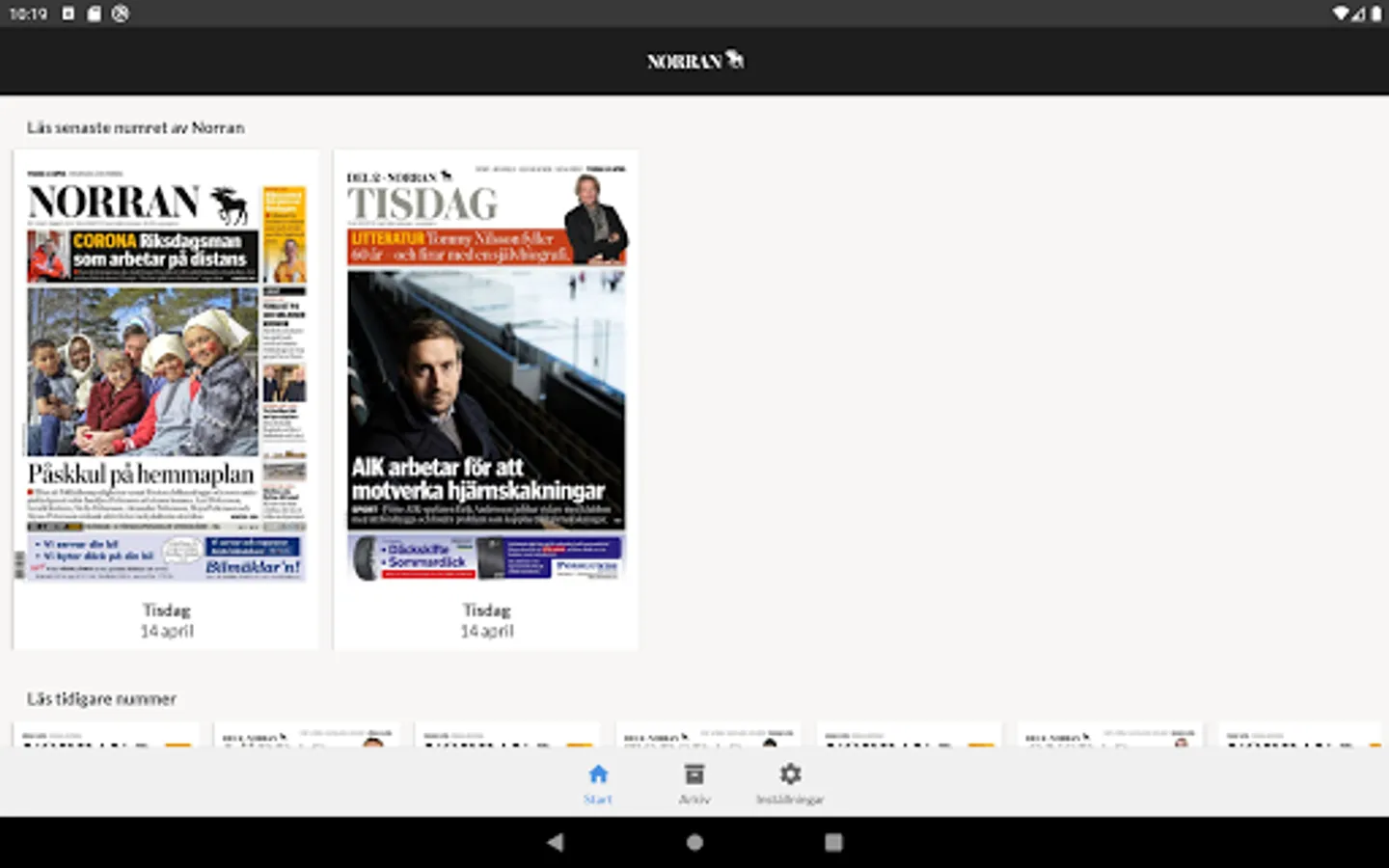Screen dimensions: 1389x868
Task: Tap 'Tisdag 14 april' under Del 2 cover
Action: coord(486,620)
